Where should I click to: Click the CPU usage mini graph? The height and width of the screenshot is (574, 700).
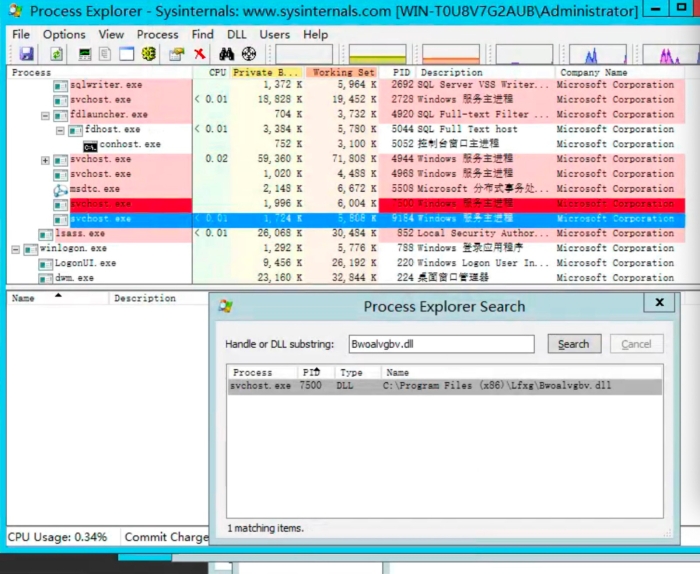pos(304,54)
